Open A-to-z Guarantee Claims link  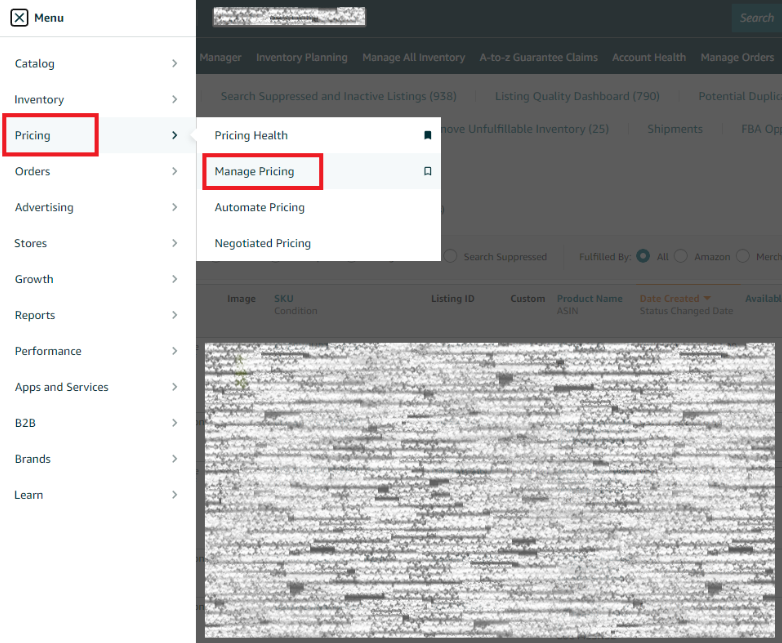pos(539,57)
